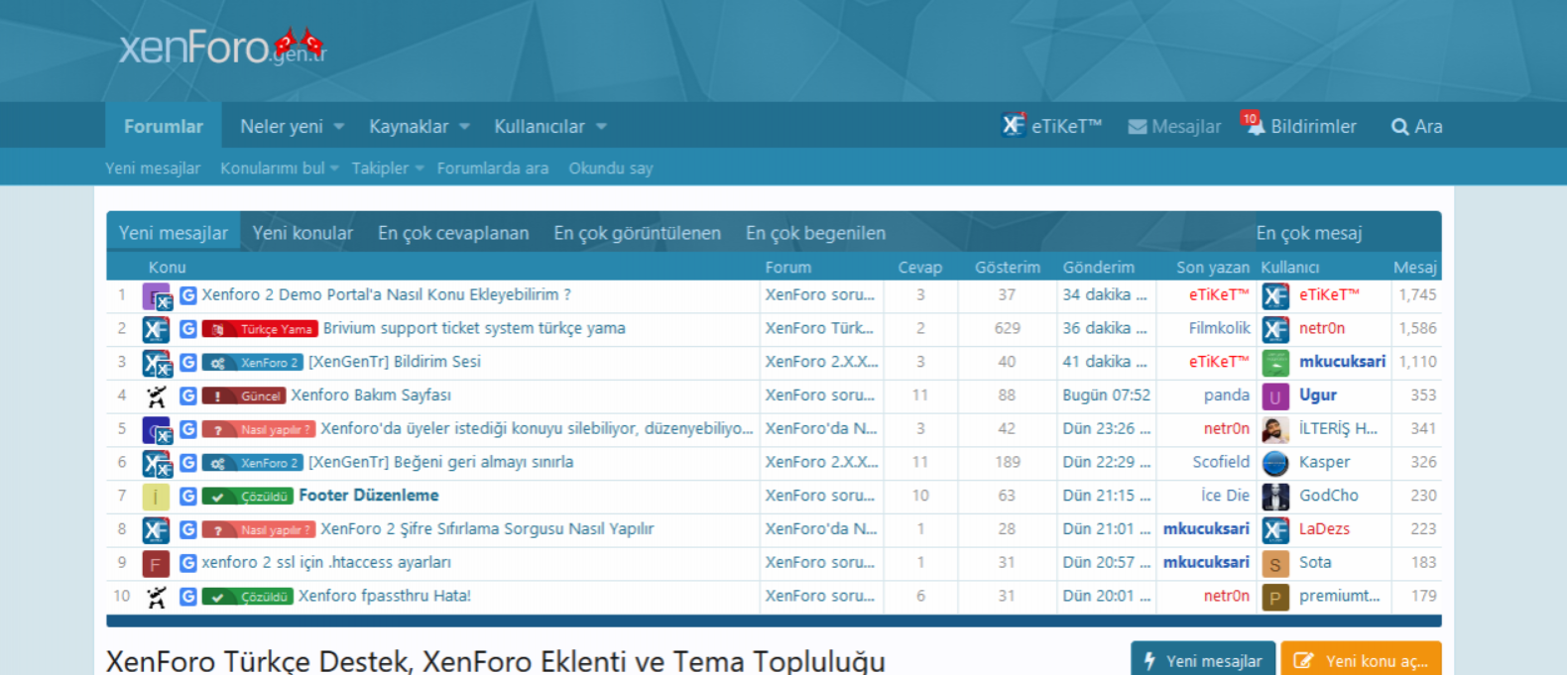Click the Okundu say link
Screen dimensions: 1568x675
[x=611, y=169]
